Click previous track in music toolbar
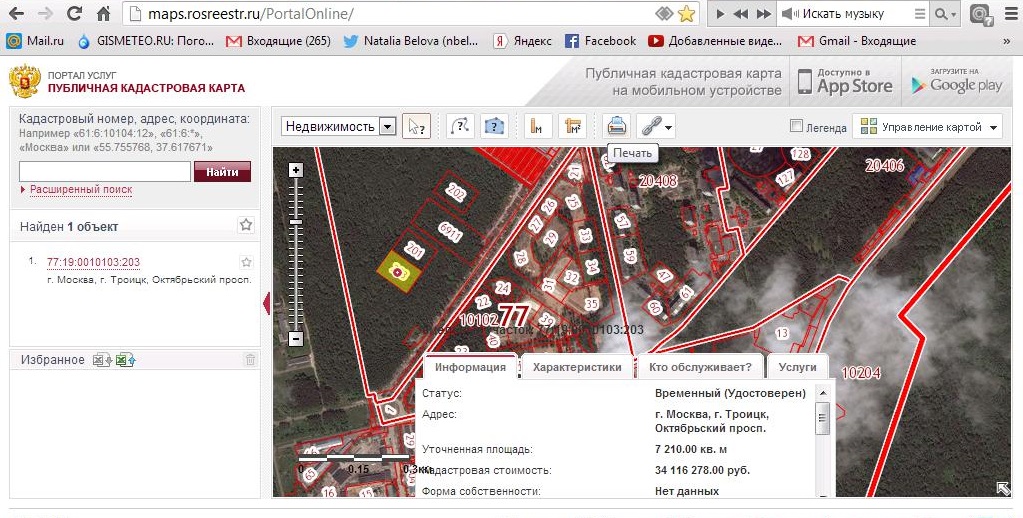This screenshot has height=518, width=1023. point(741,14)
